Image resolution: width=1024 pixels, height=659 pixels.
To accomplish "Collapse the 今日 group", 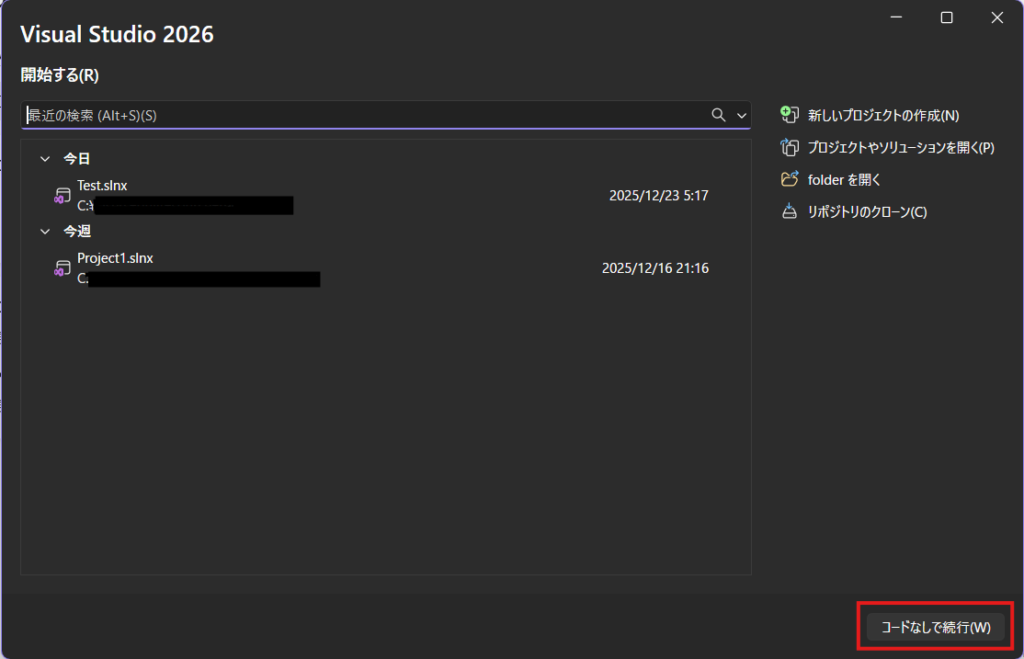I will [x=44, y=158].
